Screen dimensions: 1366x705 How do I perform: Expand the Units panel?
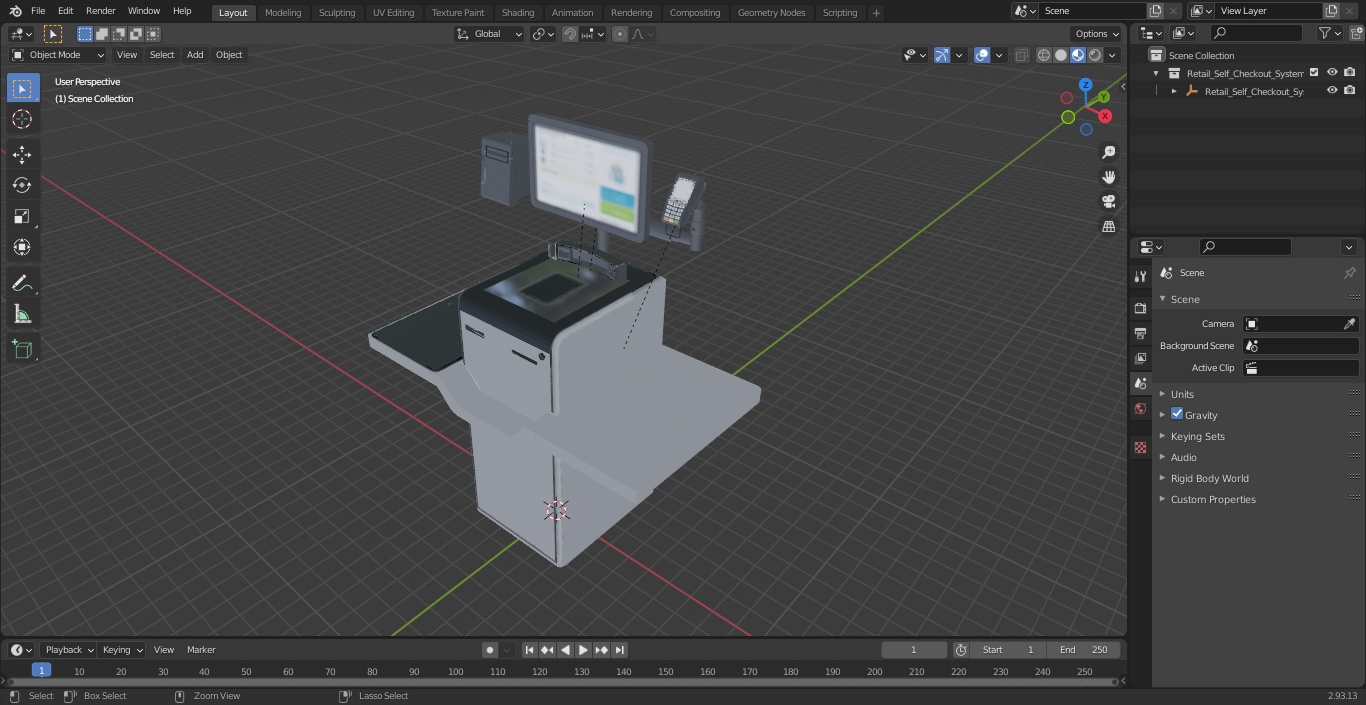[x=1181, y=394]
